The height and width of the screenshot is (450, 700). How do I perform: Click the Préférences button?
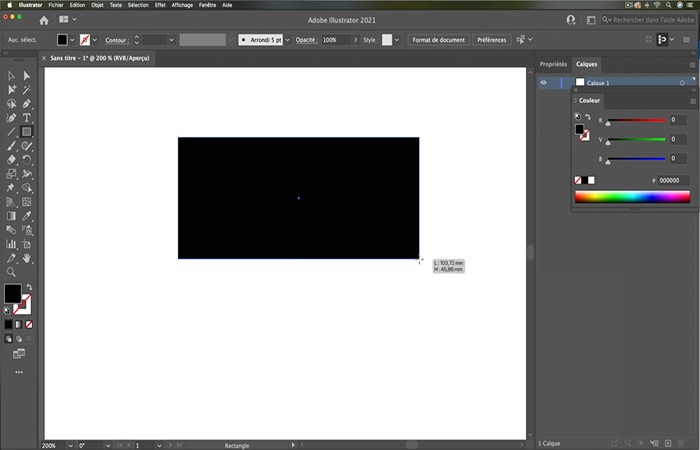tap(491, 40)
